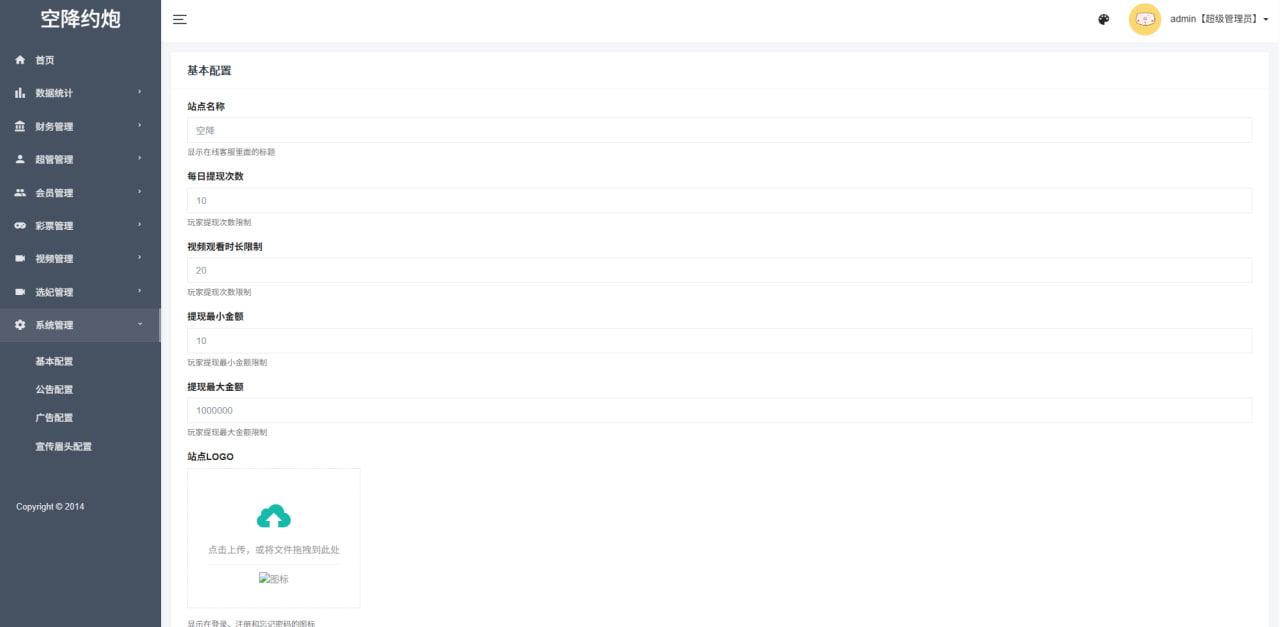This screenshot has width=1280, height=627.
Task: Click the home icon beside 首页
Action: coord(20,60)
